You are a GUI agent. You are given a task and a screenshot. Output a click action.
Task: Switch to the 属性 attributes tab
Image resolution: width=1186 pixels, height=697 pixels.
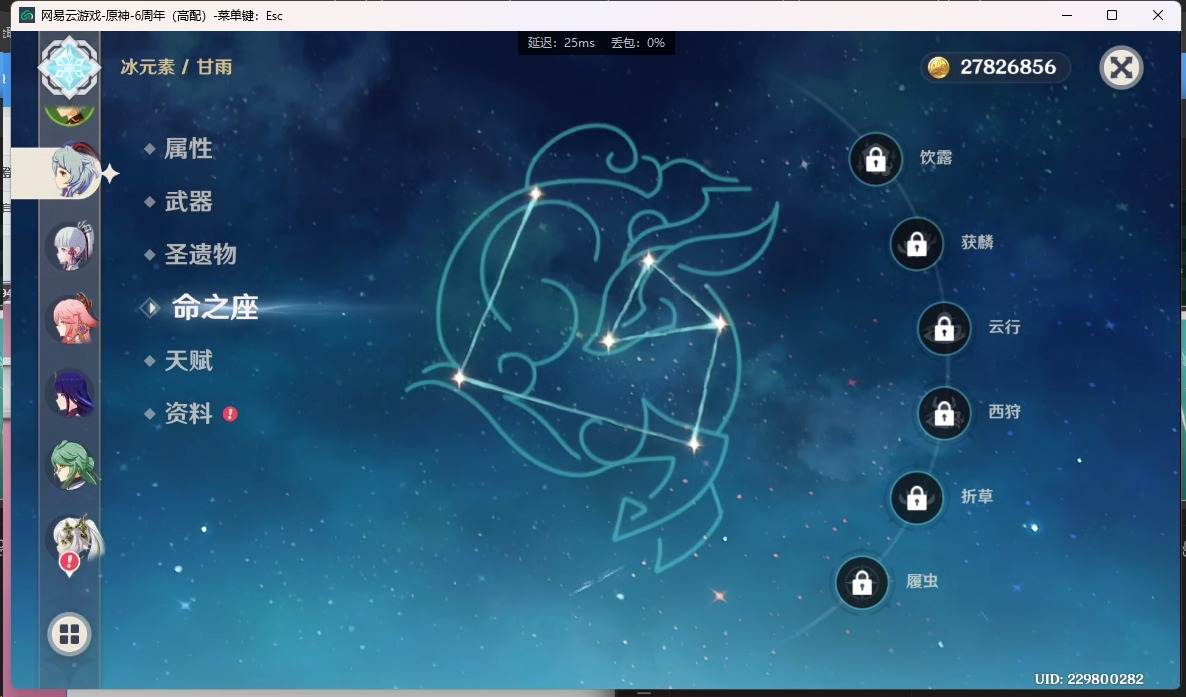(x=188, y=148)
